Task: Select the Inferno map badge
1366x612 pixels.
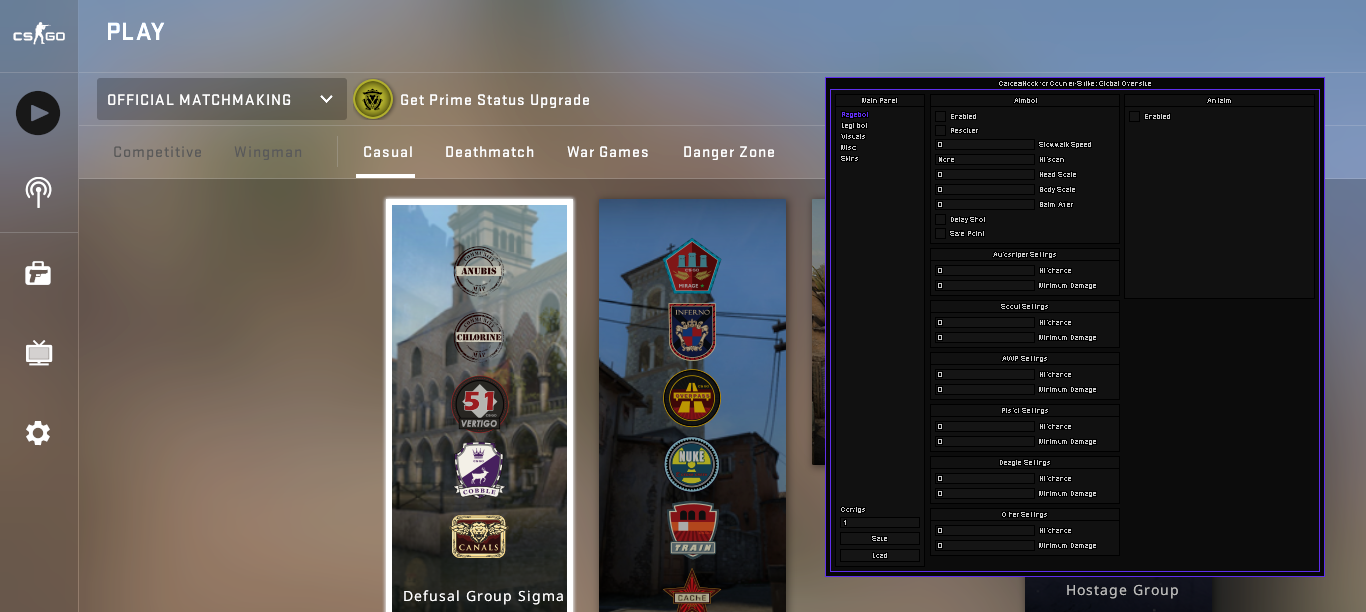Action: (692, 332)
